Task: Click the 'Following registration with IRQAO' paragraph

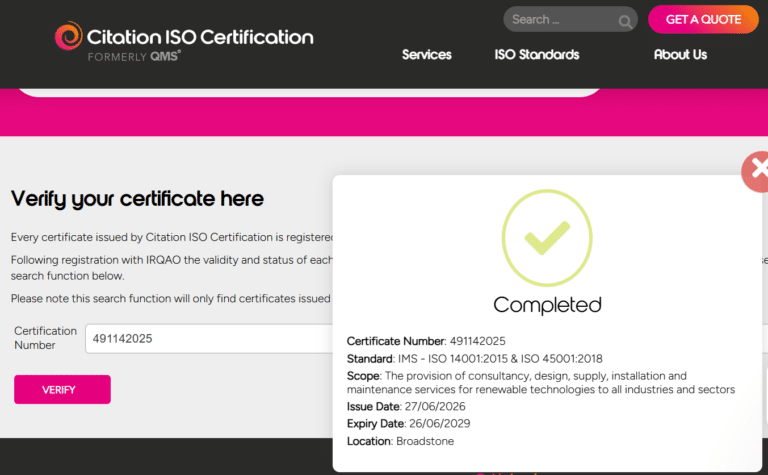Action: point(171,267)
